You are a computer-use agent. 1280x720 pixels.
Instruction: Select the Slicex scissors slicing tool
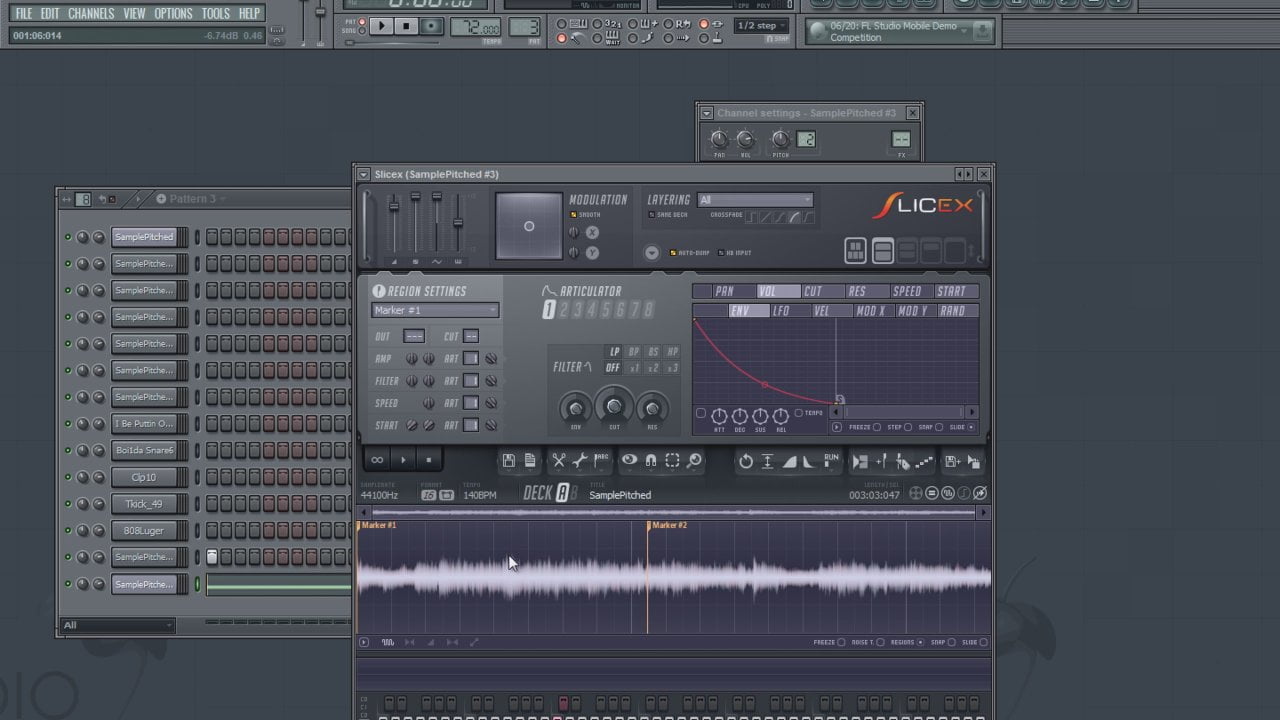coord(558,461)
